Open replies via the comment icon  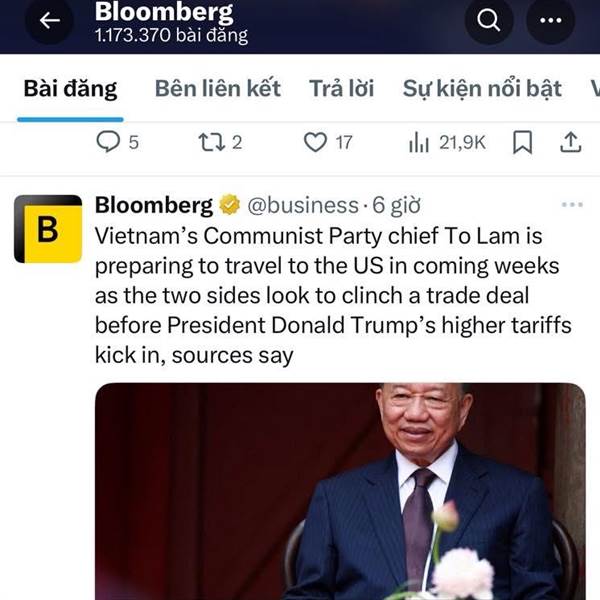tap(108, 142)
